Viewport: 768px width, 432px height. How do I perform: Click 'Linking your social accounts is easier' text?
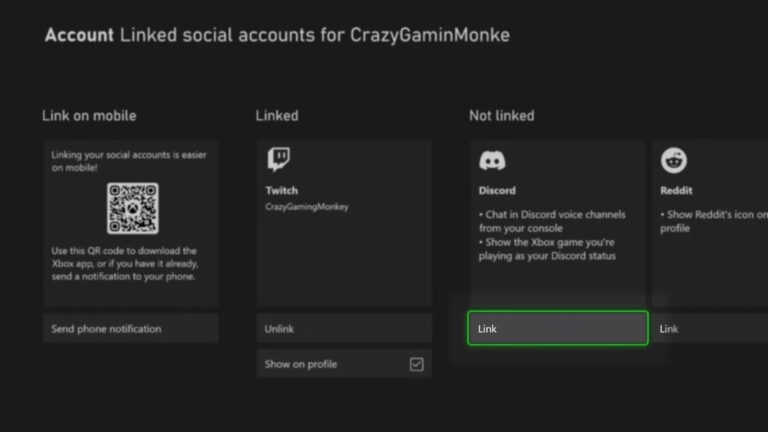[129, 161]
